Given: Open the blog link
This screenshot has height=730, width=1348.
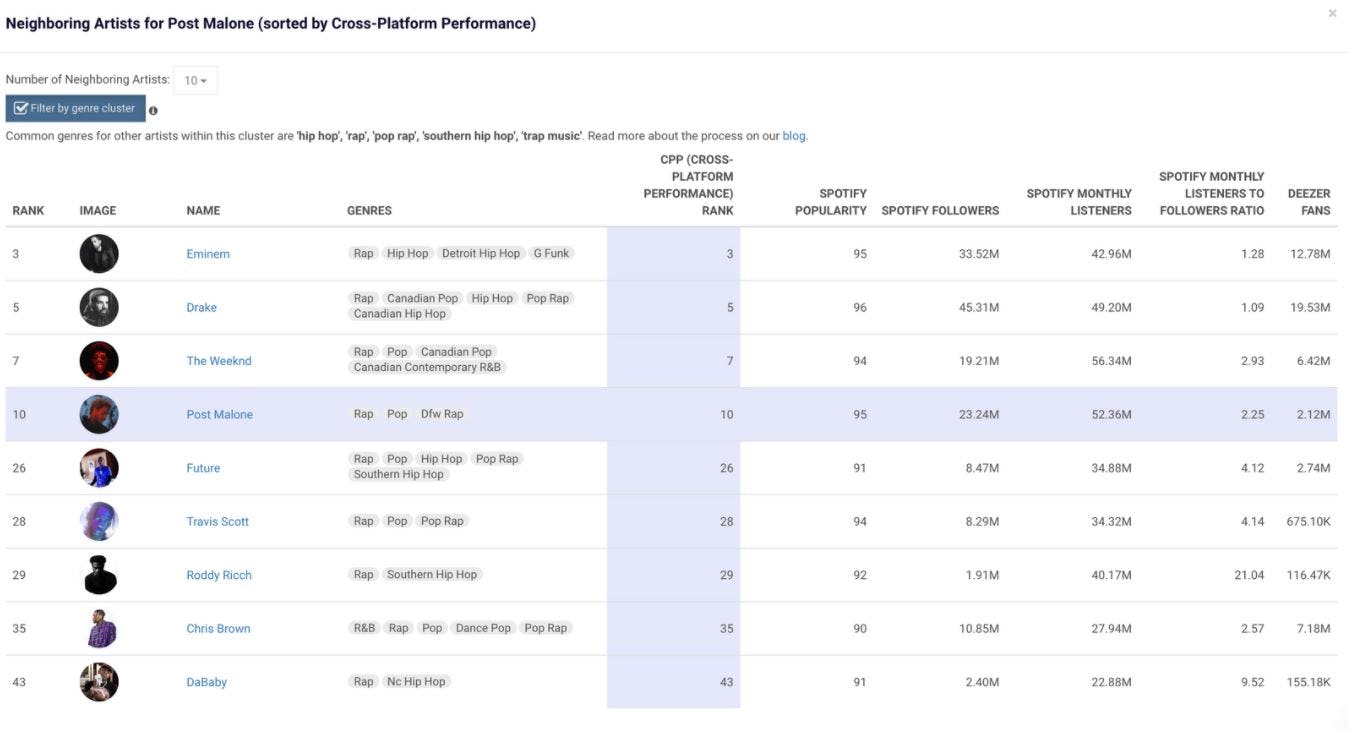Looking at the screenshot, I should (794, 136).
